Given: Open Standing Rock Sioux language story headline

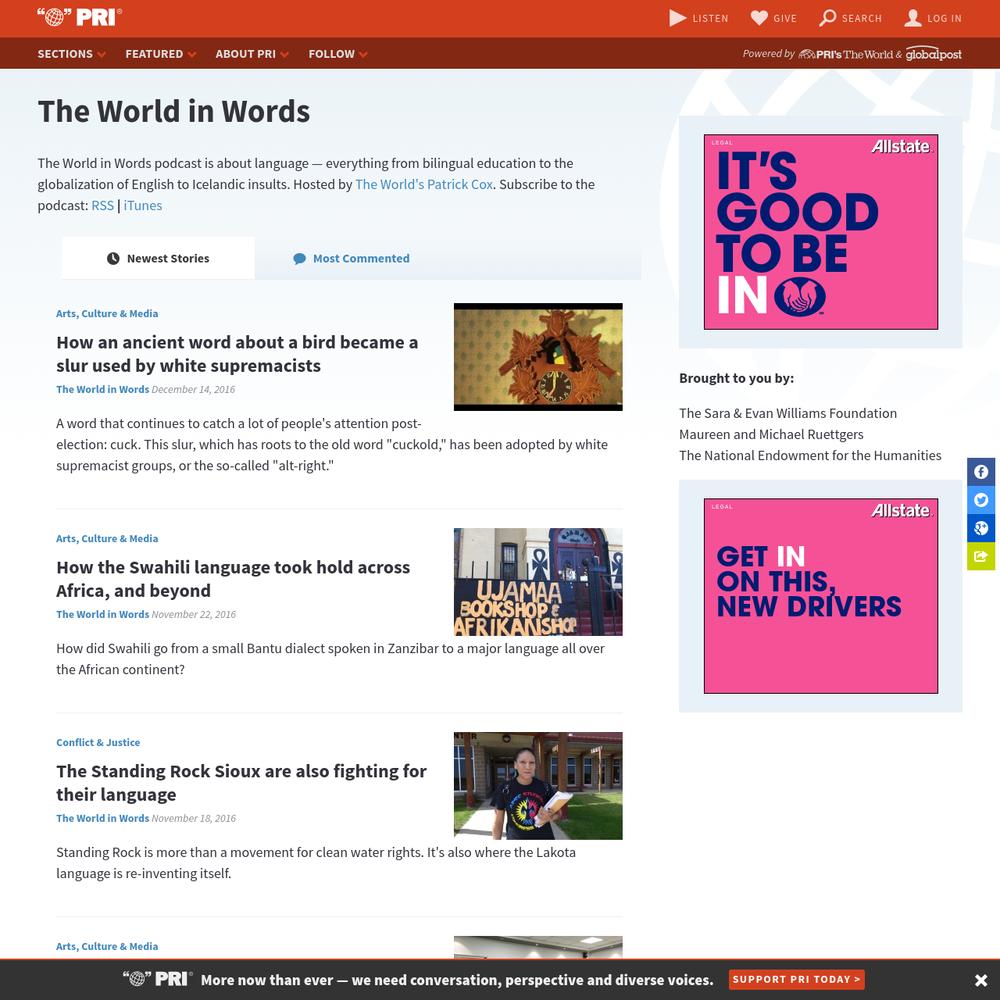Looking at the screenshot, I should pyautogui.click(x=241, y=783).
